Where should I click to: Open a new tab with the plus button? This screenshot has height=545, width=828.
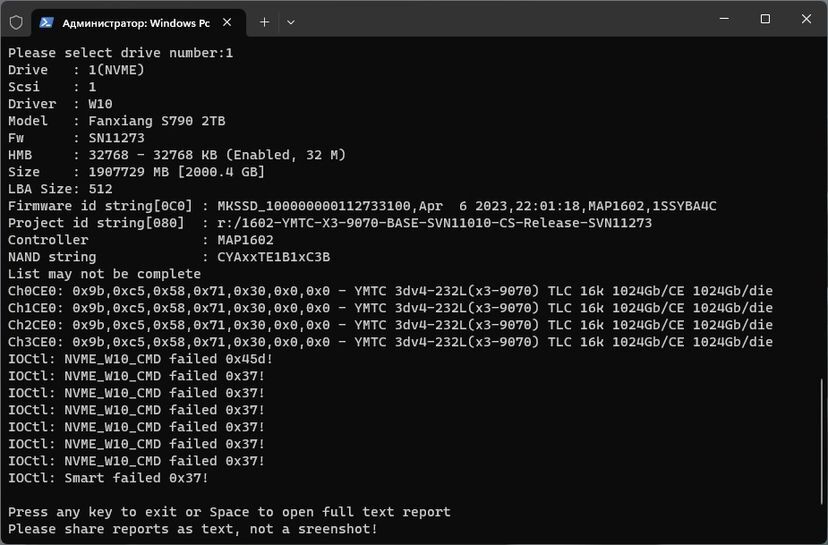pyautogui.click(x=265, y=21)
